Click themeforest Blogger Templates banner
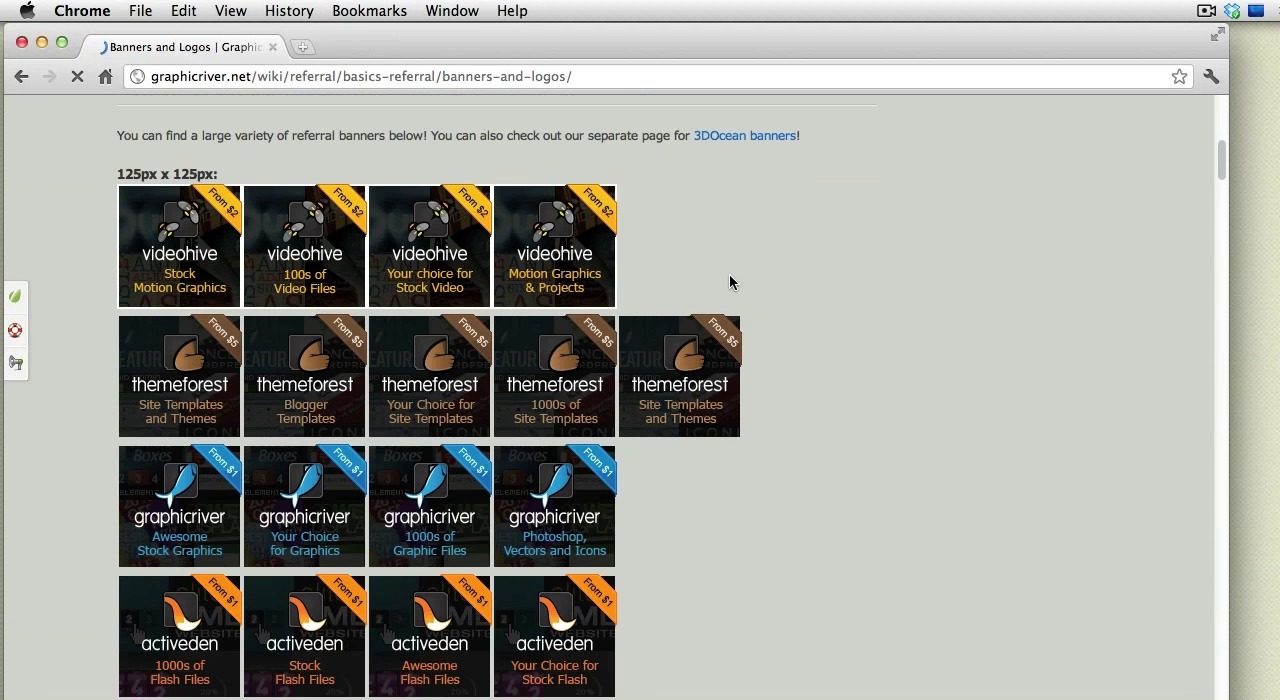Image resolution: width=1280 pixels, height=700 pixels. coord(305,377)
